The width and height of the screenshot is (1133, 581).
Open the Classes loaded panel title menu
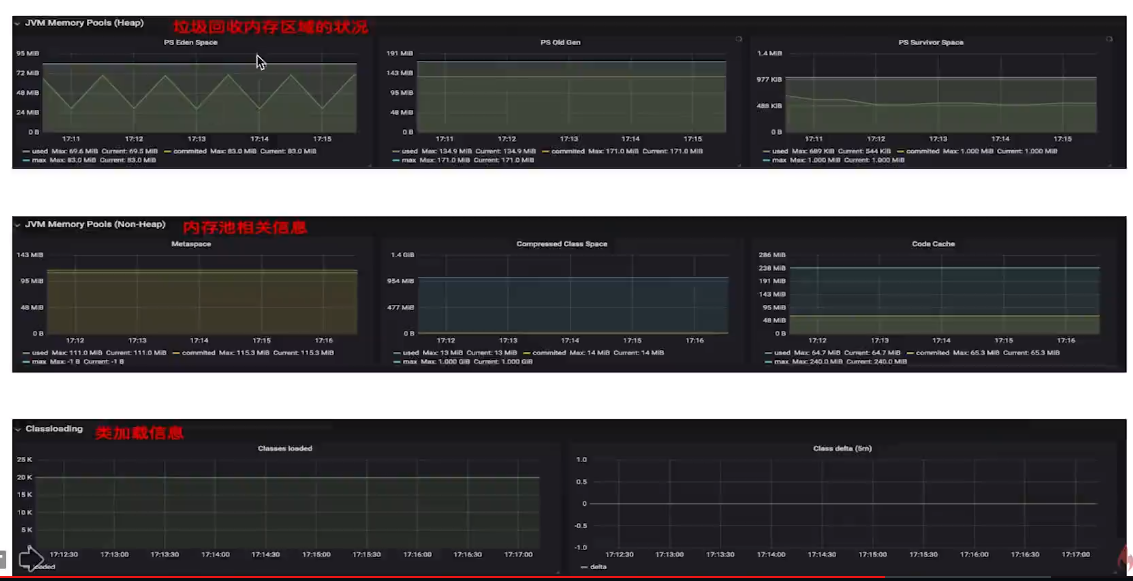click(x=285, y=449)
